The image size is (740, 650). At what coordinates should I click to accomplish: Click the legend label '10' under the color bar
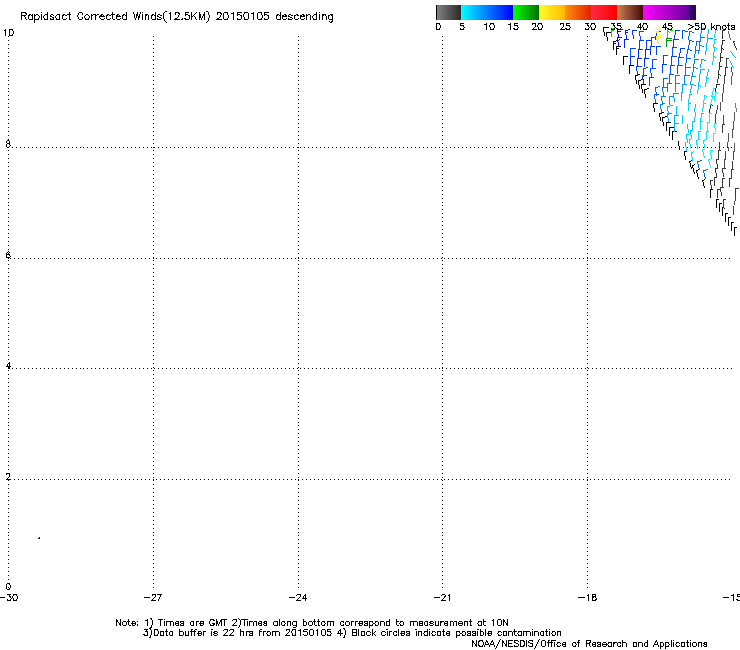pyautogui.click(x=489, y=27)
